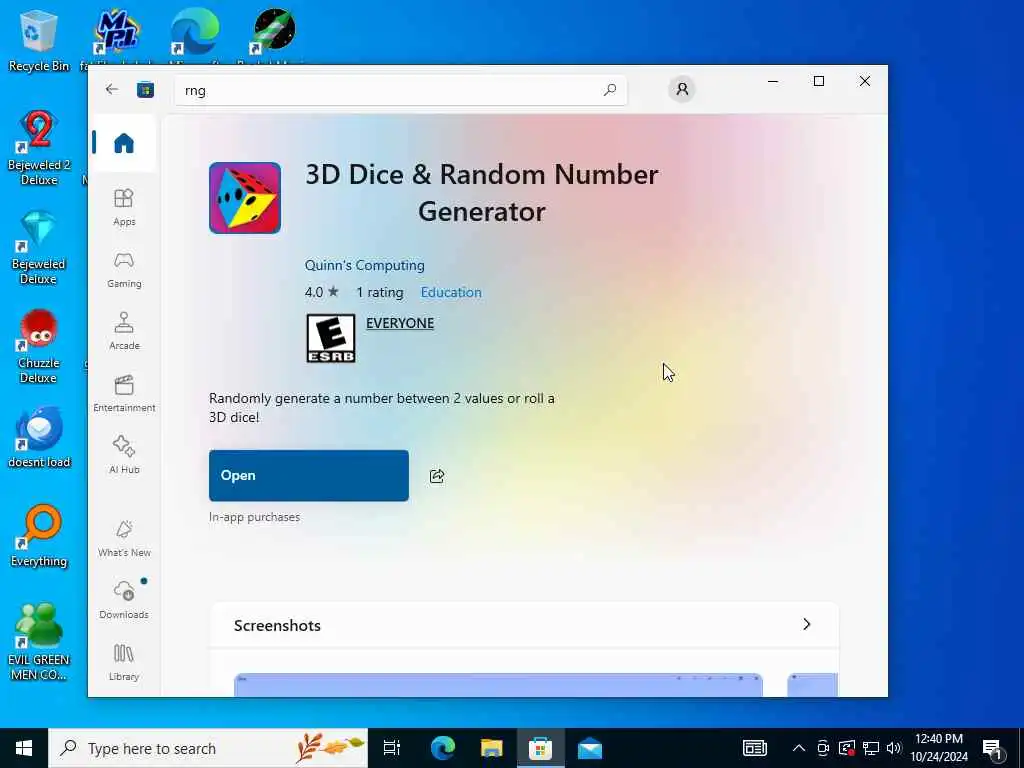Click the volume speaker tray icon
The height and width of the screenshot is (768, 1024).
pyautogui.click(x=894, y=748)
